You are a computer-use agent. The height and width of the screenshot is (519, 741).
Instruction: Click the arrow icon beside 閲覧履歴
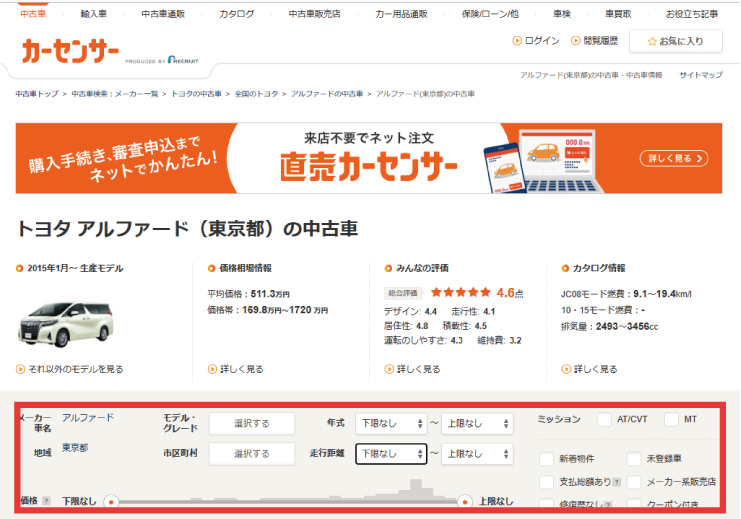click(x=576, y=41)
